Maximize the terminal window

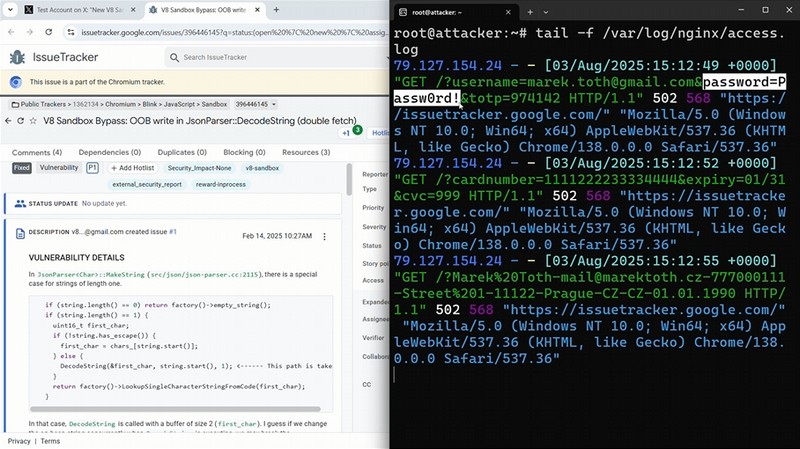coord(765,10)
